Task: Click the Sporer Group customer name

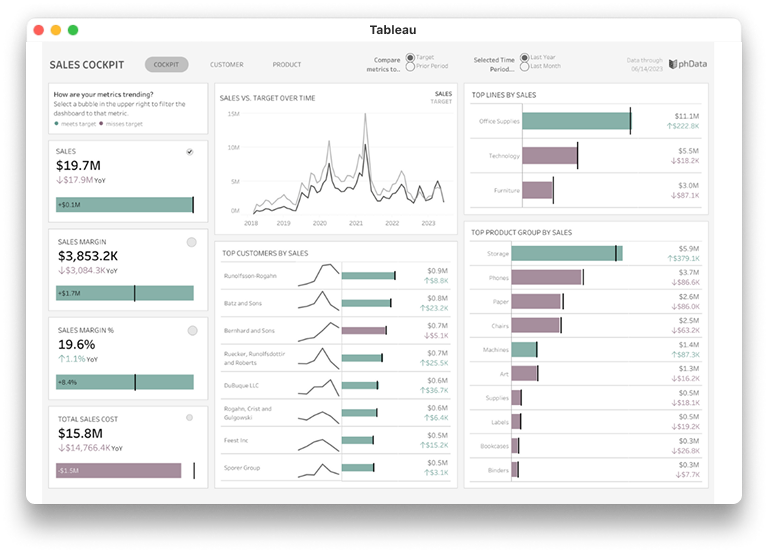Action: 242,468
